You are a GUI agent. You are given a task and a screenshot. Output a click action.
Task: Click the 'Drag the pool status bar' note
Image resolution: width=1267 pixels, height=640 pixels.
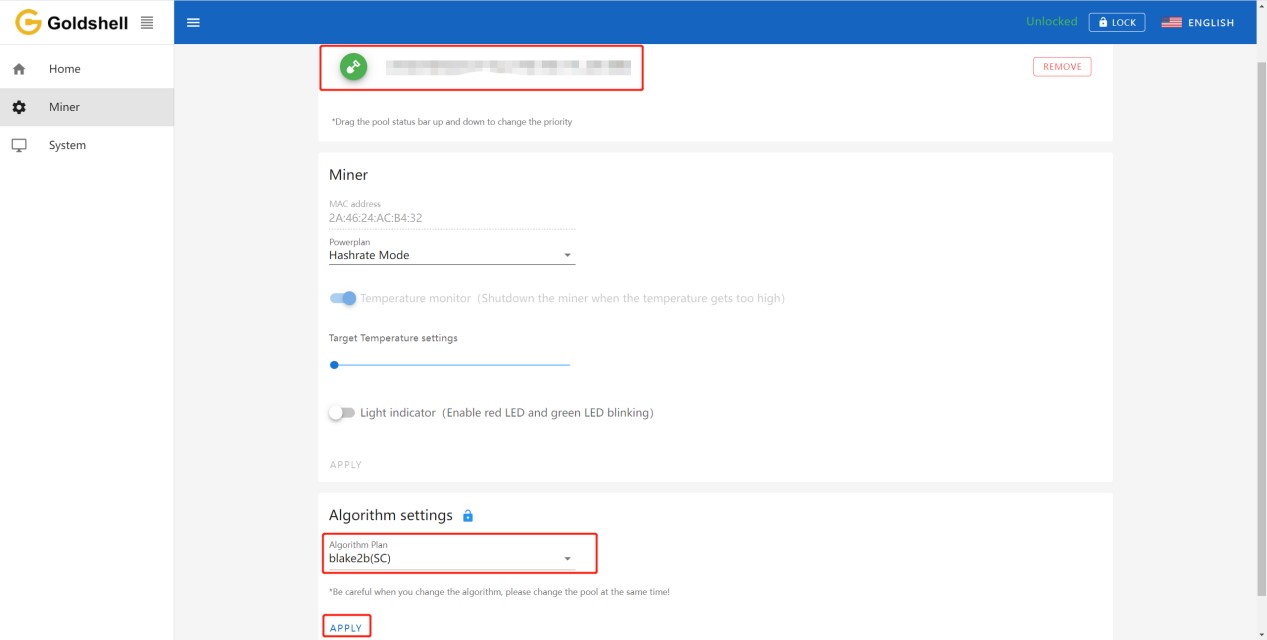pos(452,122)
